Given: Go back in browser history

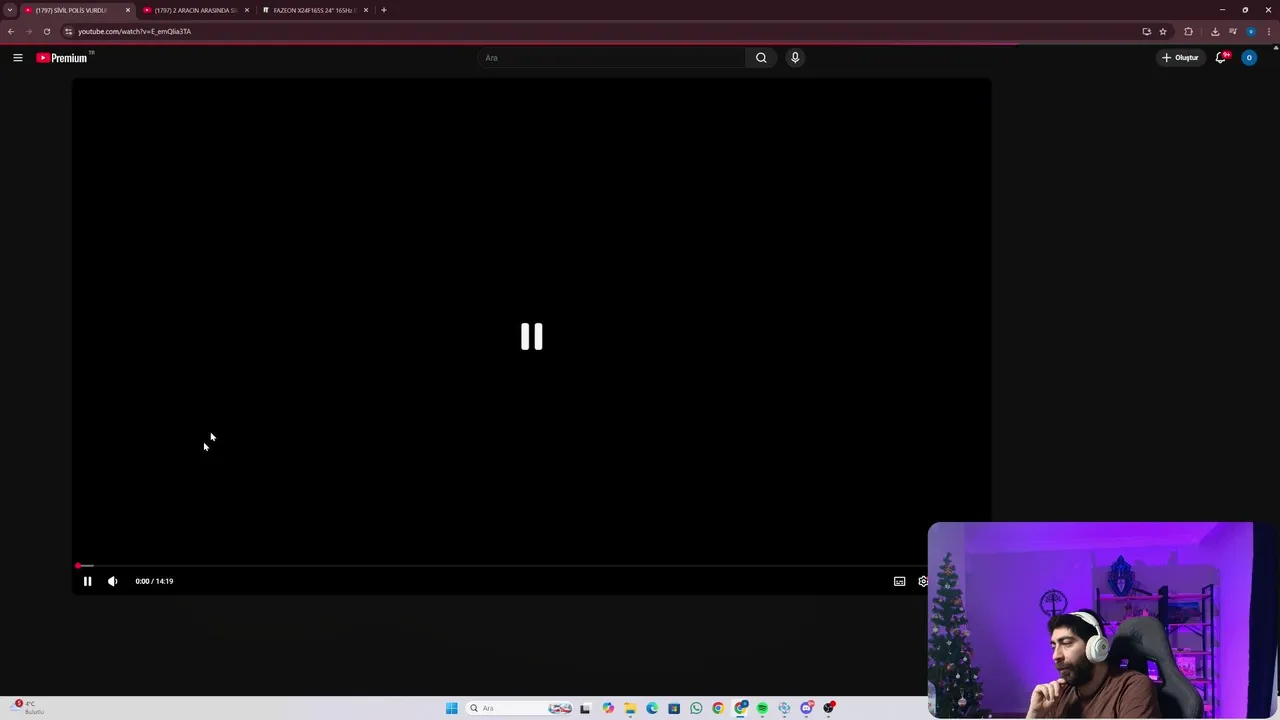Looking at the screenshot, I should point(11,31).
